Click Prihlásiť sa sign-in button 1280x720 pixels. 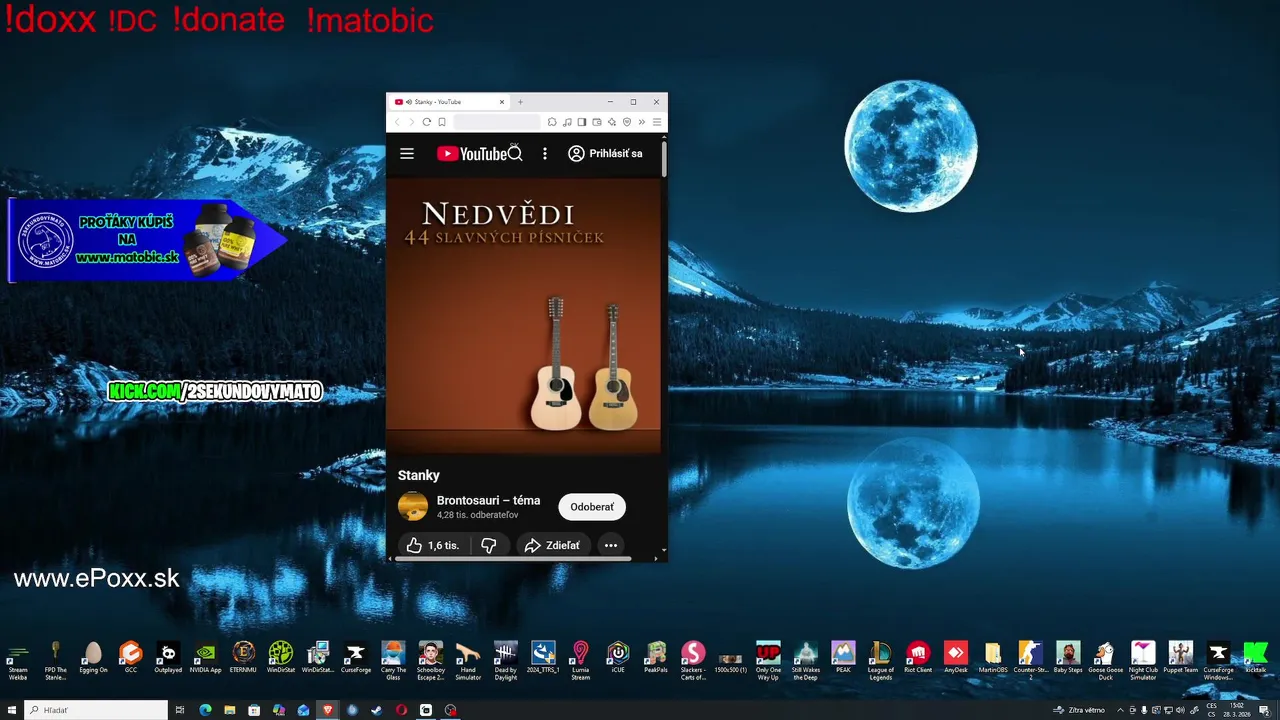(x=606, y=153)
